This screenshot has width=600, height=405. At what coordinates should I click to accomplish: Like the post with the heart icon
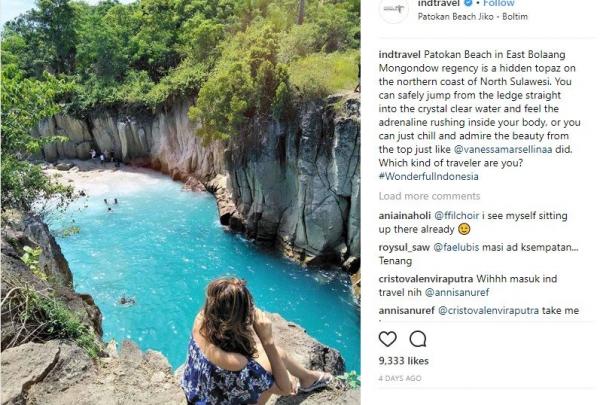tap(388, 339)
